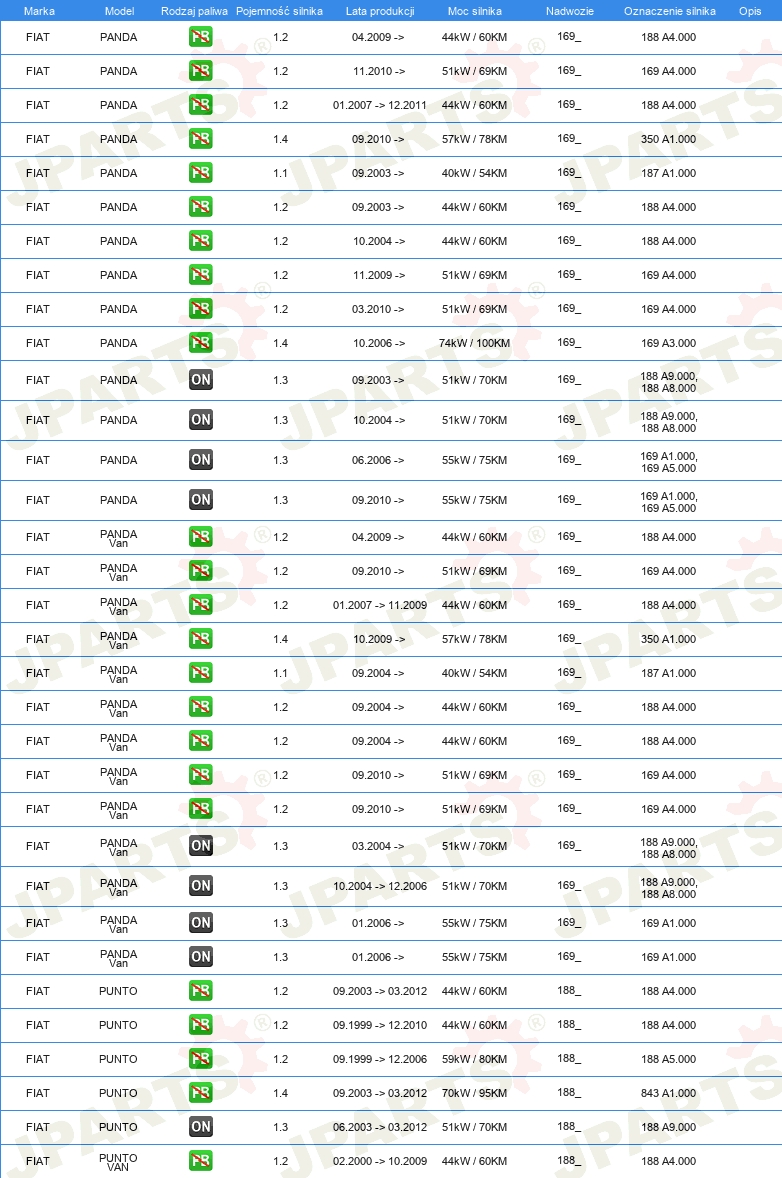Click petrol icon in PANDA 1.2 10.2004 row
Image resolution: width=782 pixels, height=1178 pixels.
[x=201, y=240]
